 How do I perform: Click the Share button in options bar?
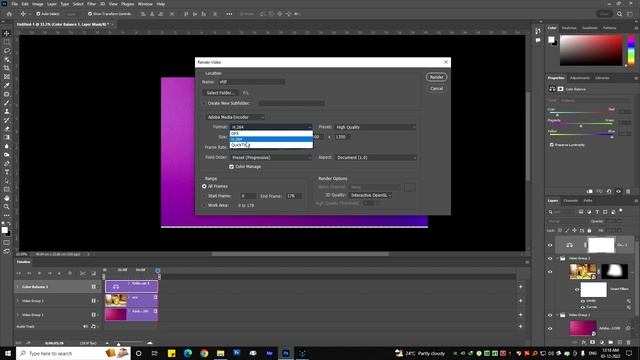pyautogui.click(x=604, y=14)
